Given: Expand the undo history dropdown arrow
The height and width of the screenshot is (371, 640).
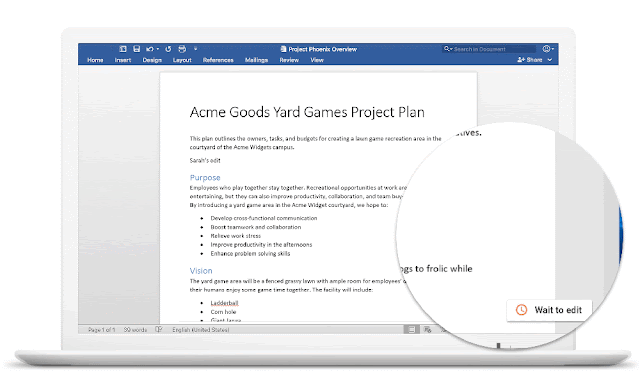Looking at the screenshot, I should tap(158, 49).
